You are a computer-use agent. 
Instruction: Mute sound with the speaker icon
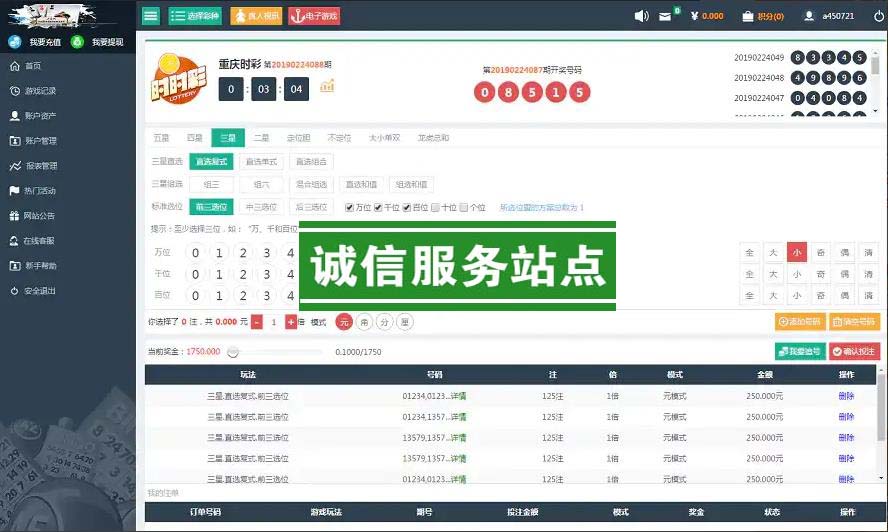pos(642,16)
